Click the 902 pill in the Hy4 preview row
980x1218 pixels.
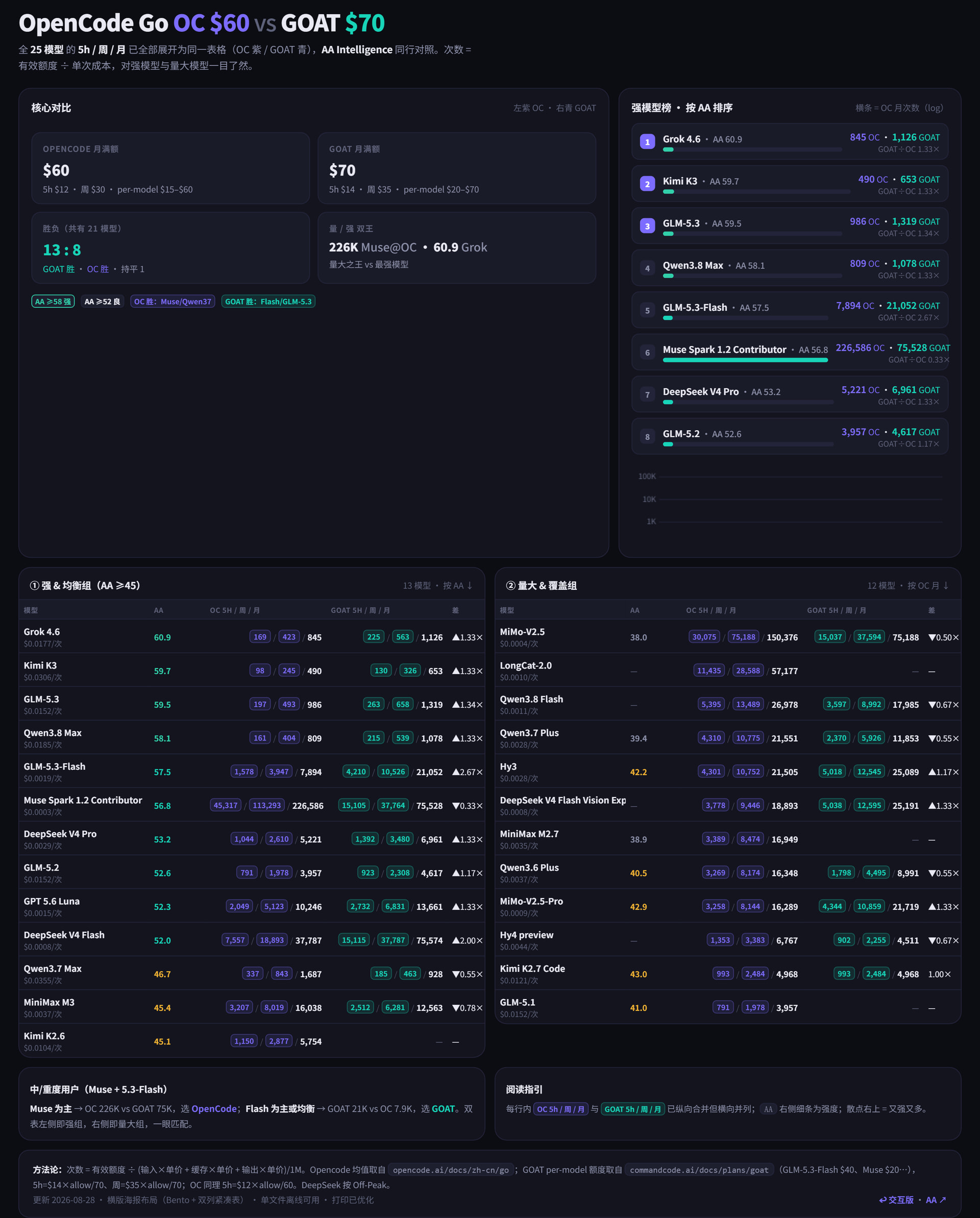(844, 940)
